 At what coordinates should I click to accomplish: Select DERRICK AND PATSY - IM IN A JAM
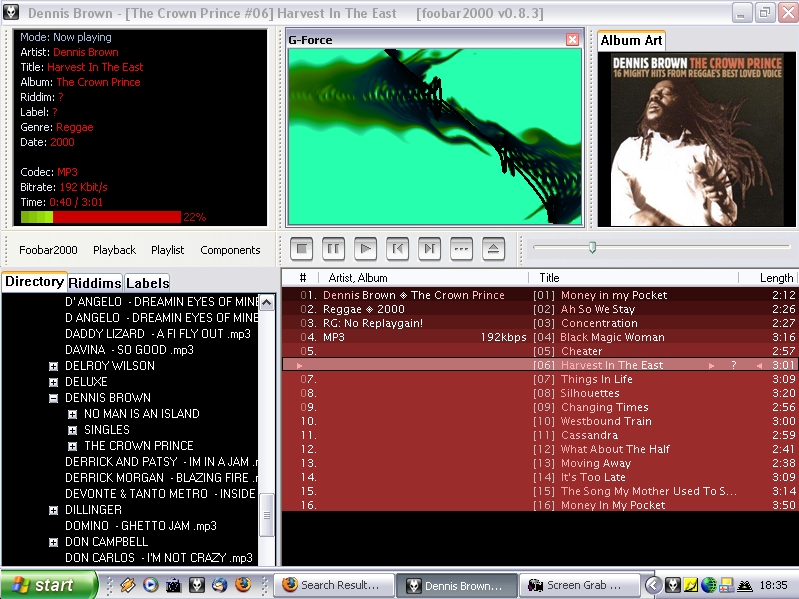pyautogui.click(x=161, y=462)
